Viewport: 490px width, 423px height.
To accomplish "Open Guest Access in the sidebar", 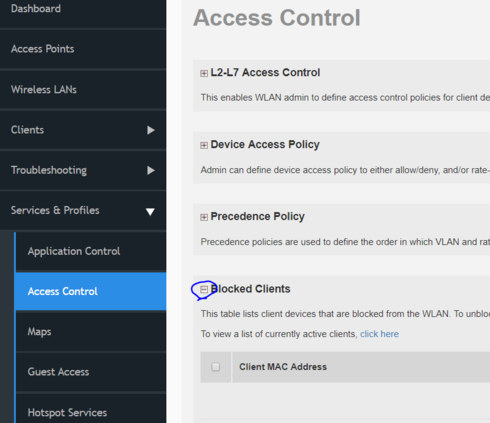I will (x=91, y=372).
